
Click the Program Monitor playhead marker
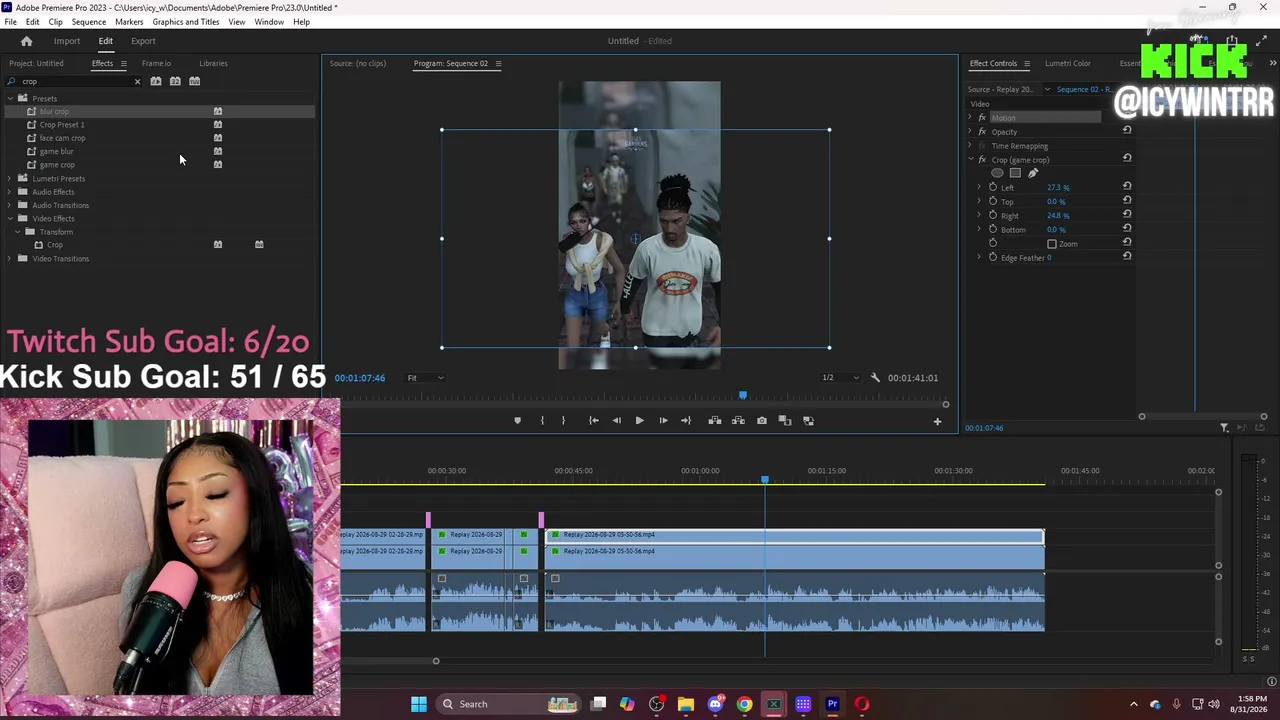[742, 396]
